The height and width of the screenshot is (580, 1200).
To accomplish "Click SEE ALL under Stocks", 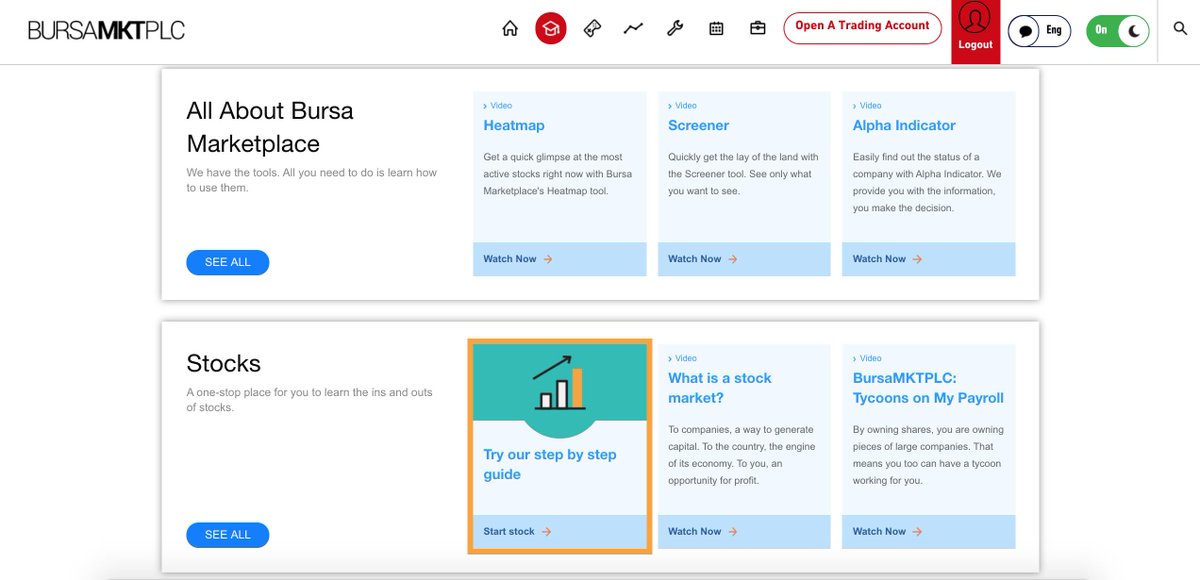I will tap(227, 535).
